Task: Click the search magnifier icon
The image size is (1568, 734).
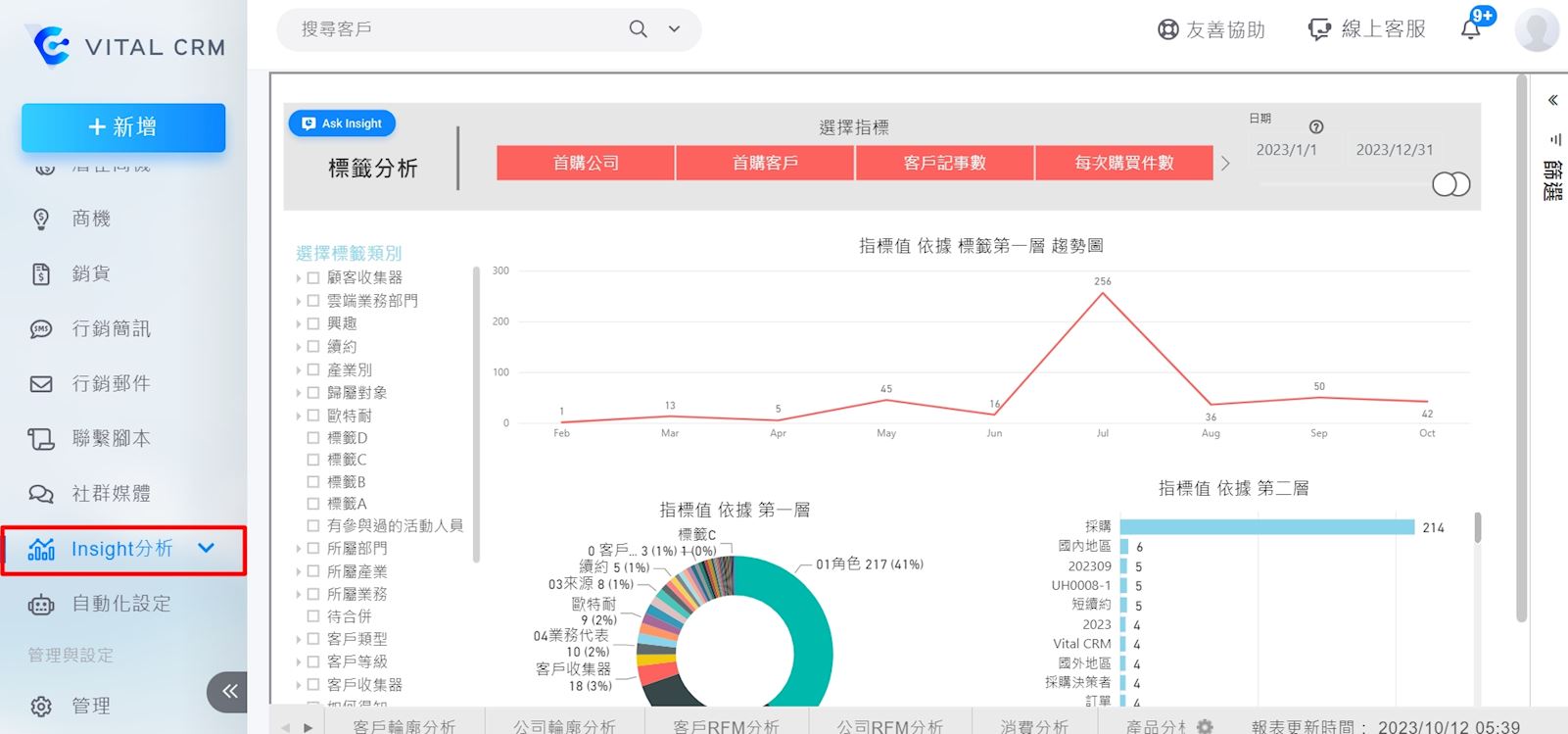Action: tap(638, 29)
